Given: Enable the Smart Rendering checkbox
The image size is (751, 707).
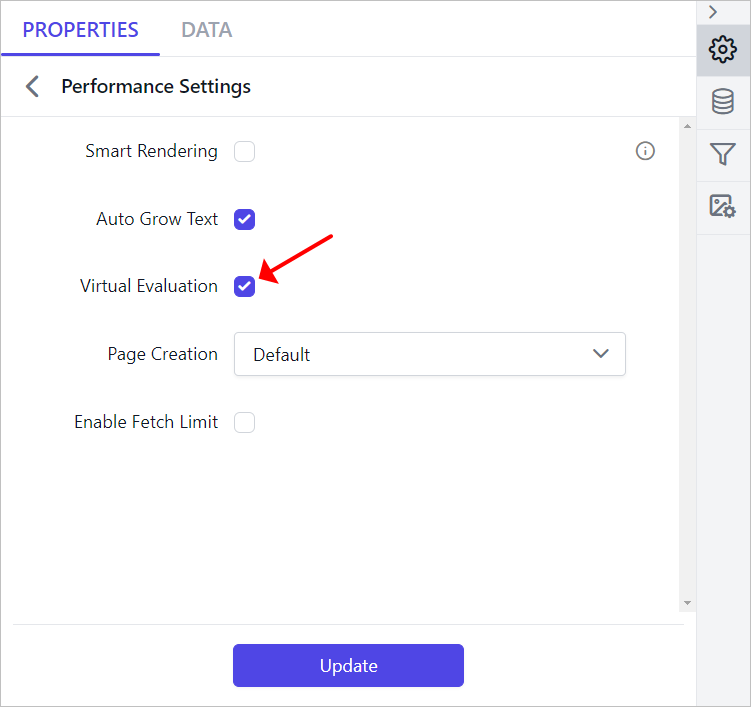Looking at the screenshot, I should pos(244,151).
